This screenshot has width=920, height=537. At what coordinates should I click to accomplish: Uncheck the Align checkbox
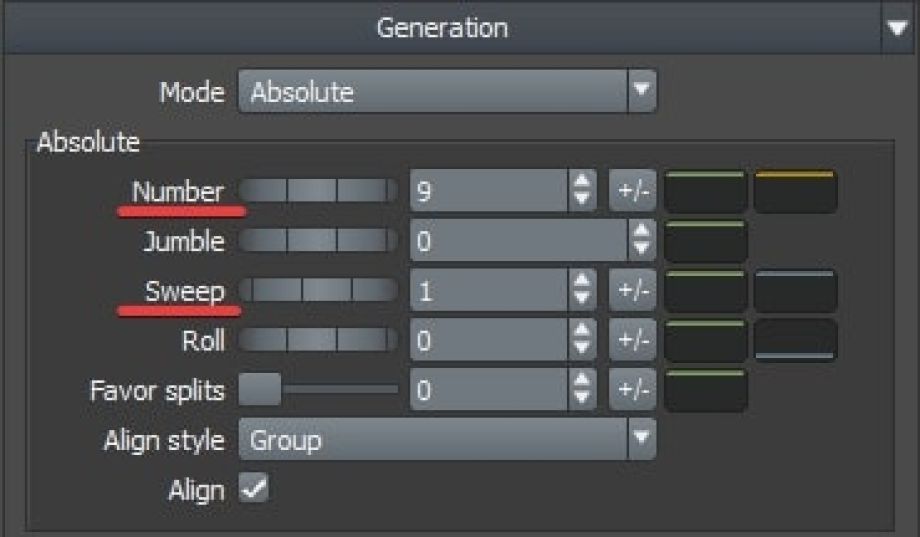254,489
